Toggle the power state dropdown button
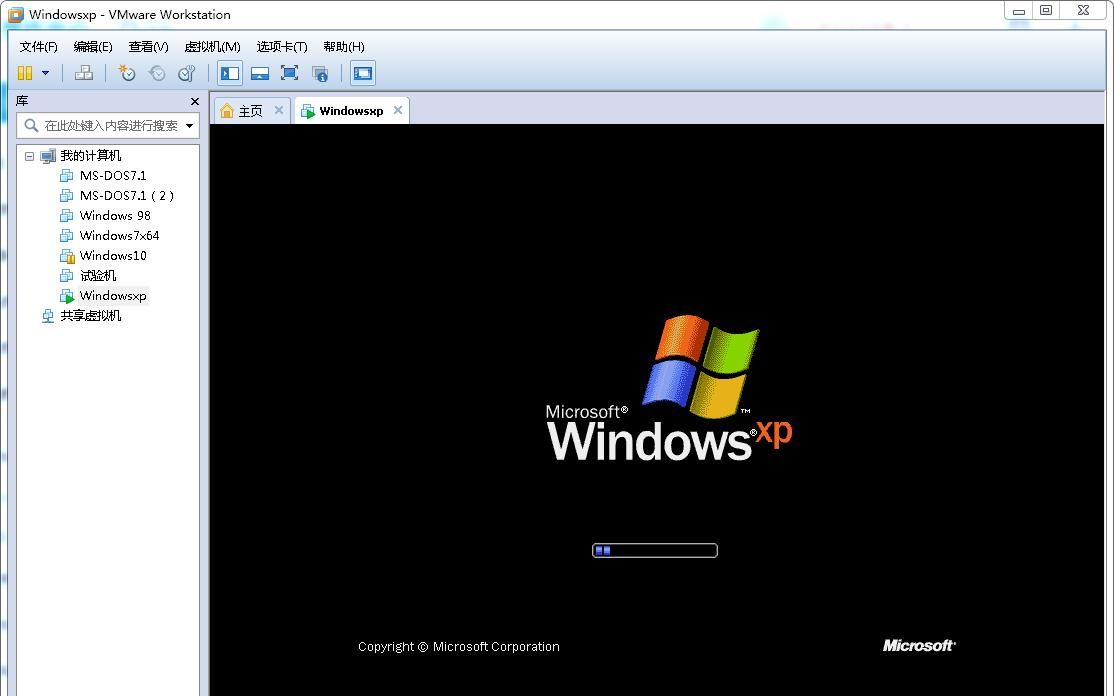The image size is (1114, 696). pyautogui.click(x=23, y=73)
